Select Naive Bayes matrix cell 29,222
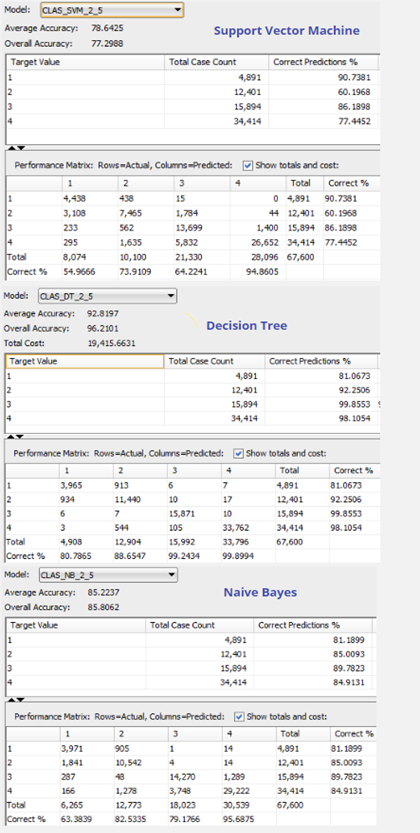 click(x=236, y=790)
